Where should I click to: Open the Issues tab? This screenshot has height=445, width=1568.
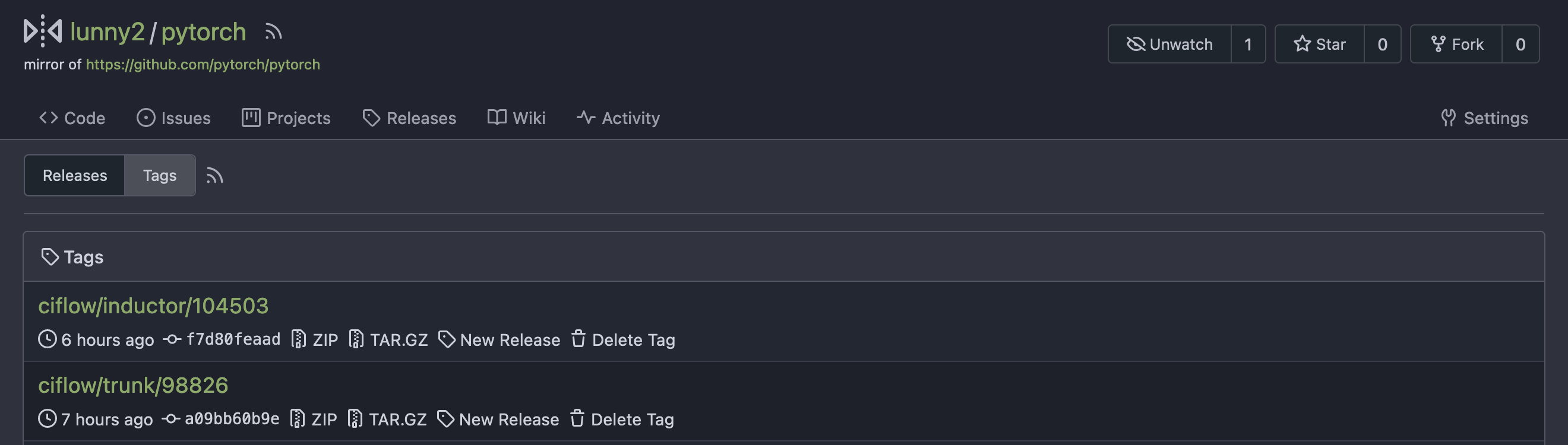(x=173, y=117)
